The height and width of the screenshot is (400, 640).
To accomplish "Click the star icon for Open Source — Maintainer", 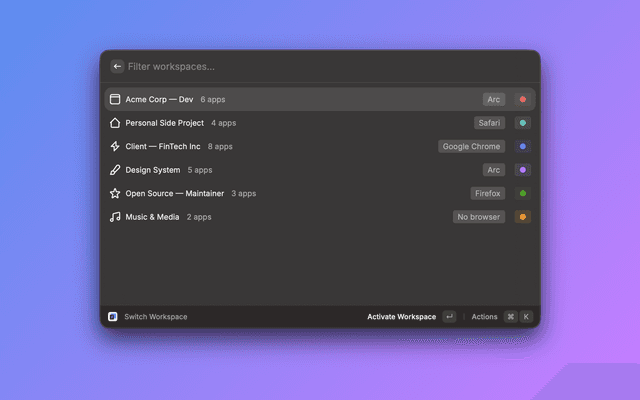I will (115, 193).
